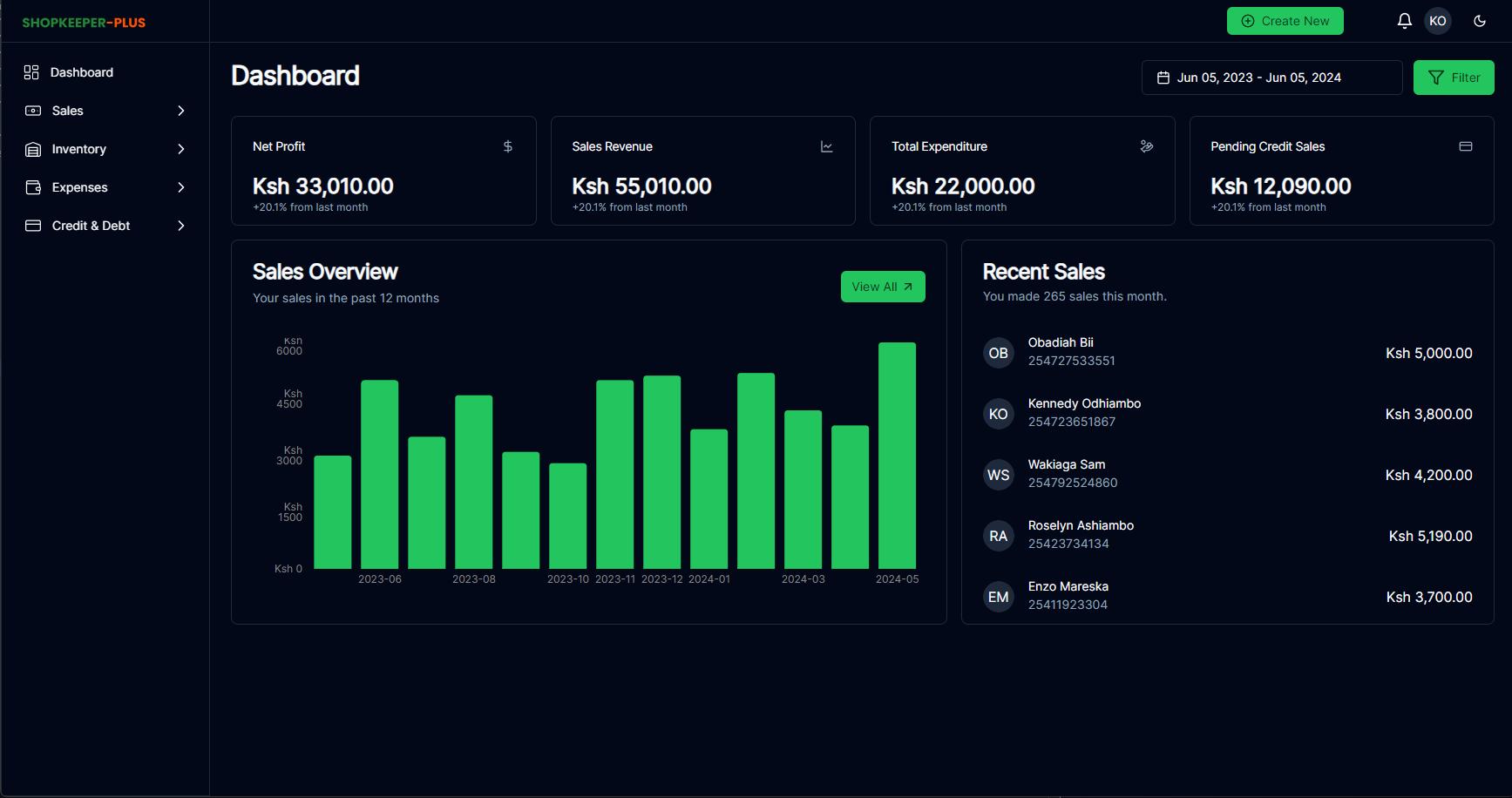Click Obadiah Bii name text
The width and height of the screenshot is (1512, 798).
pyautogui.click(x=1061, y=342)
